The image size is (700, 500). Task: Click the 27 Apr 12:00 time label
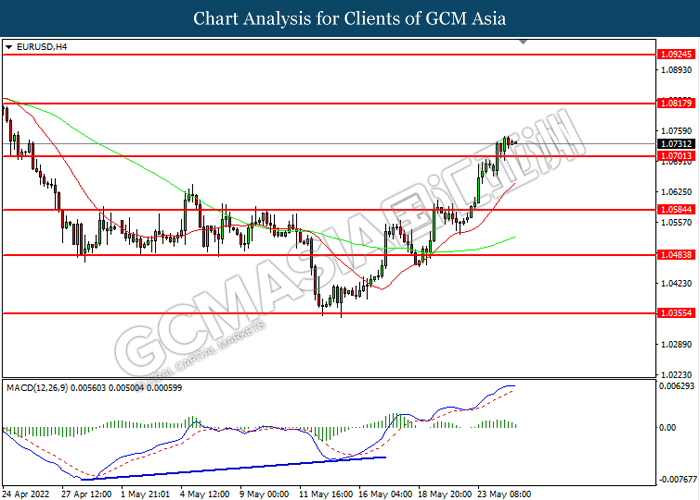[x=87, y=494]
